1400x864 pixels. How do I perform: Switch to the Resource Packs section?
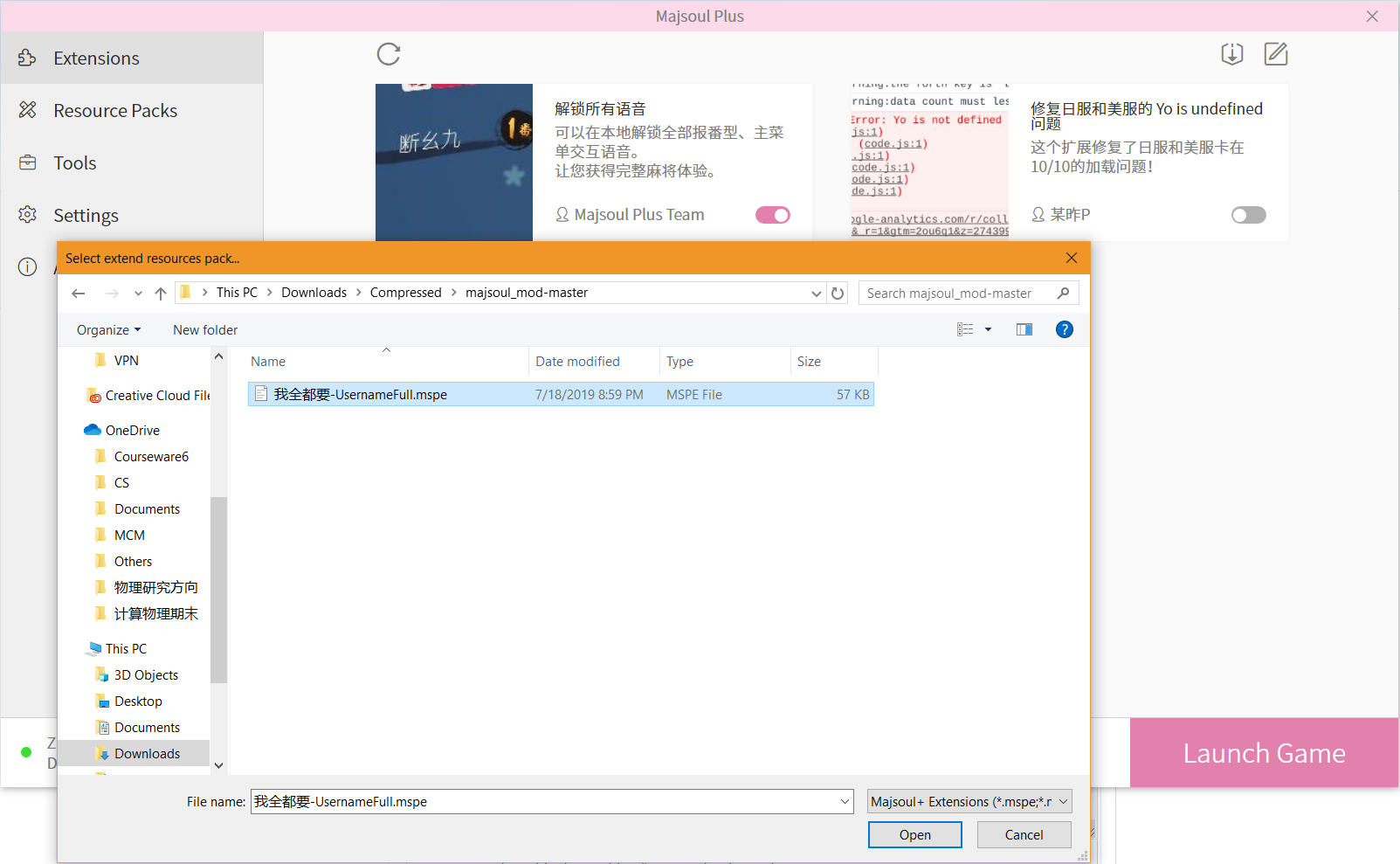click(114, 110)
